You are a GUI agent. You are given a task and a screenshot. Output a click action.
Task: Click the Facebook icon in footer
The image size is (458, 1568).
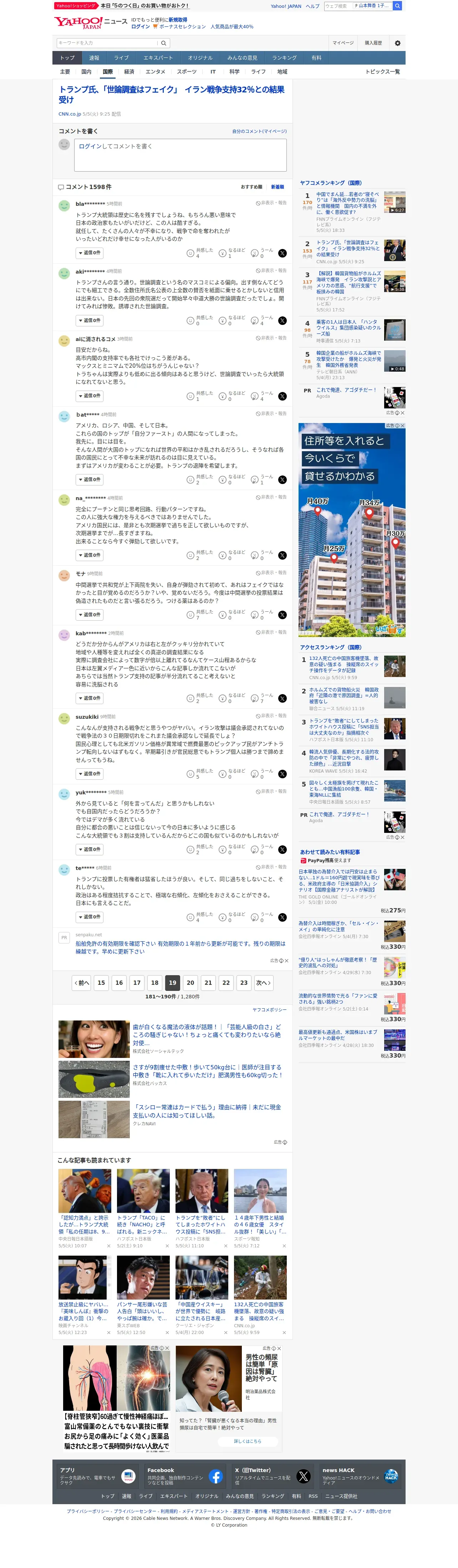pos(215,1477)
